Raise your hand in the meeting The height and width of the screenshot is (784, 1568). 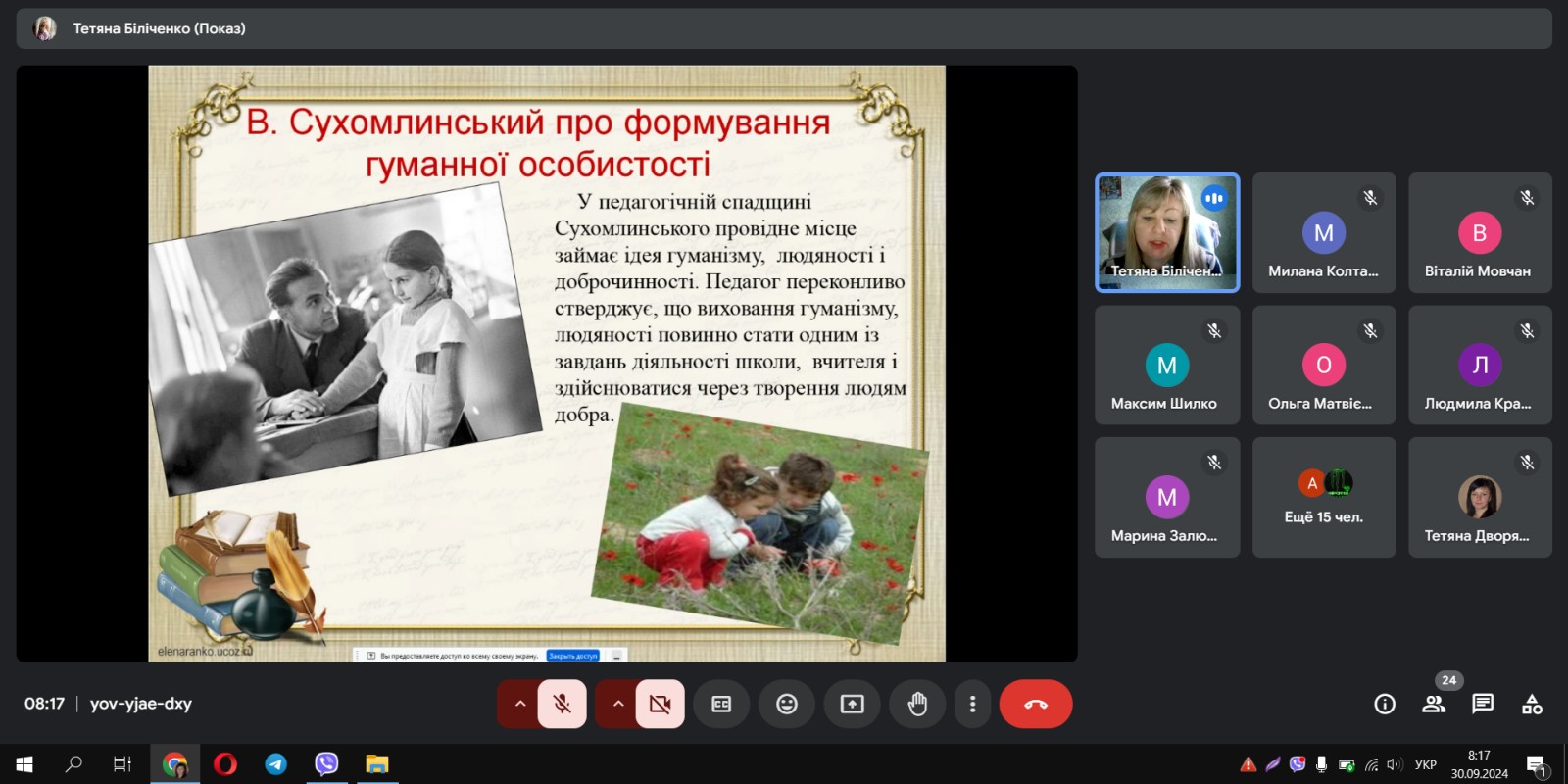point(917,704)
